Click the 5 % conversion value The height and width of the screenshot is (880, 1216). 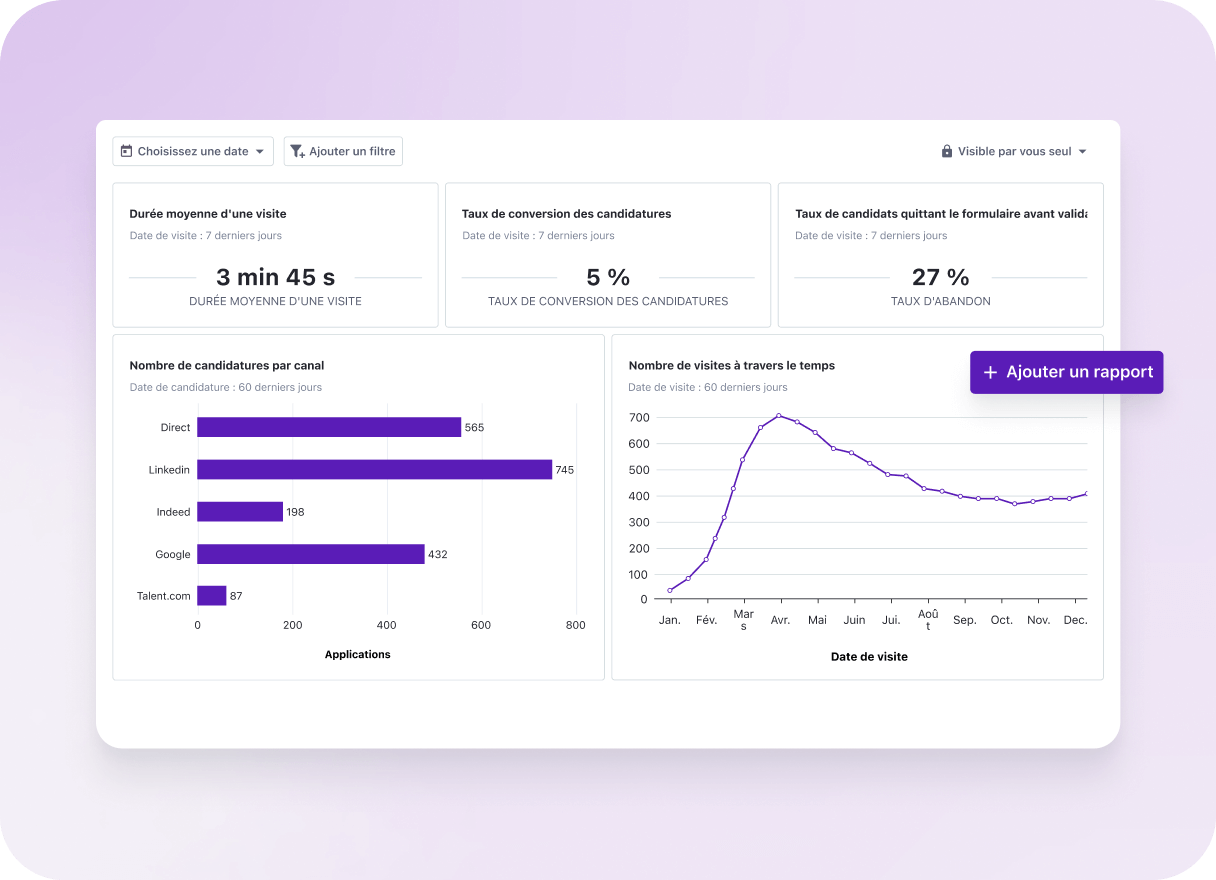pos(608,277)
